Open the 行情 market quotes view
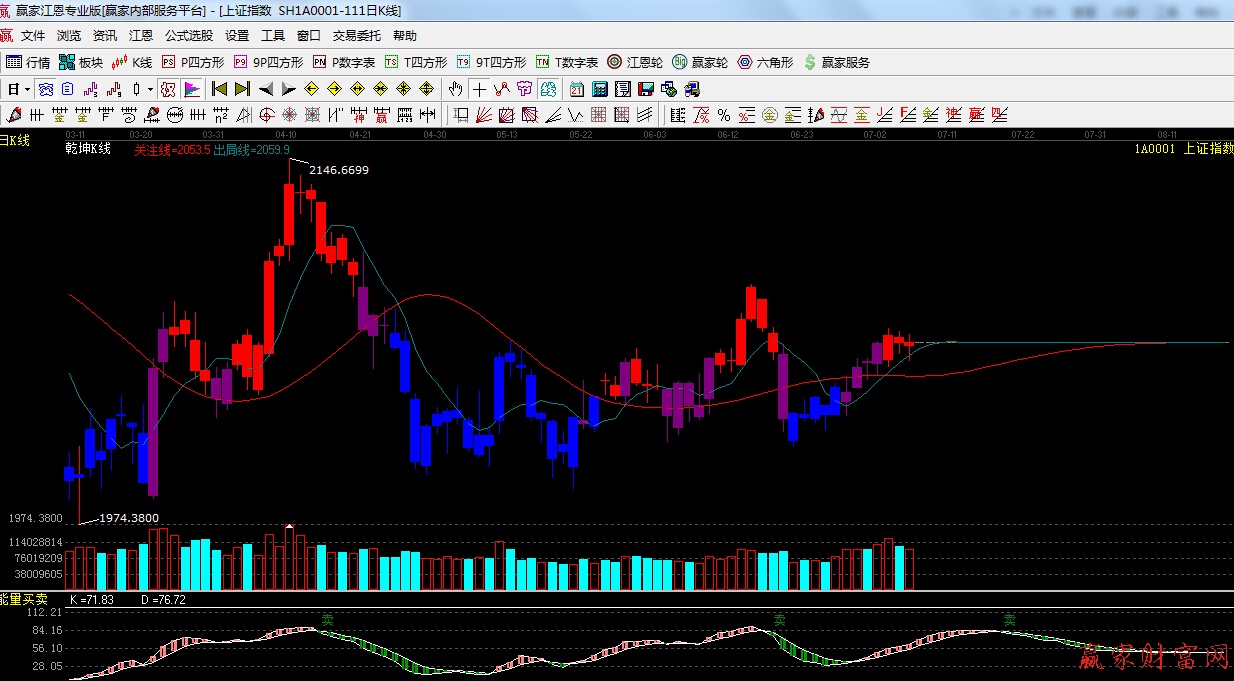 [28, 62]
